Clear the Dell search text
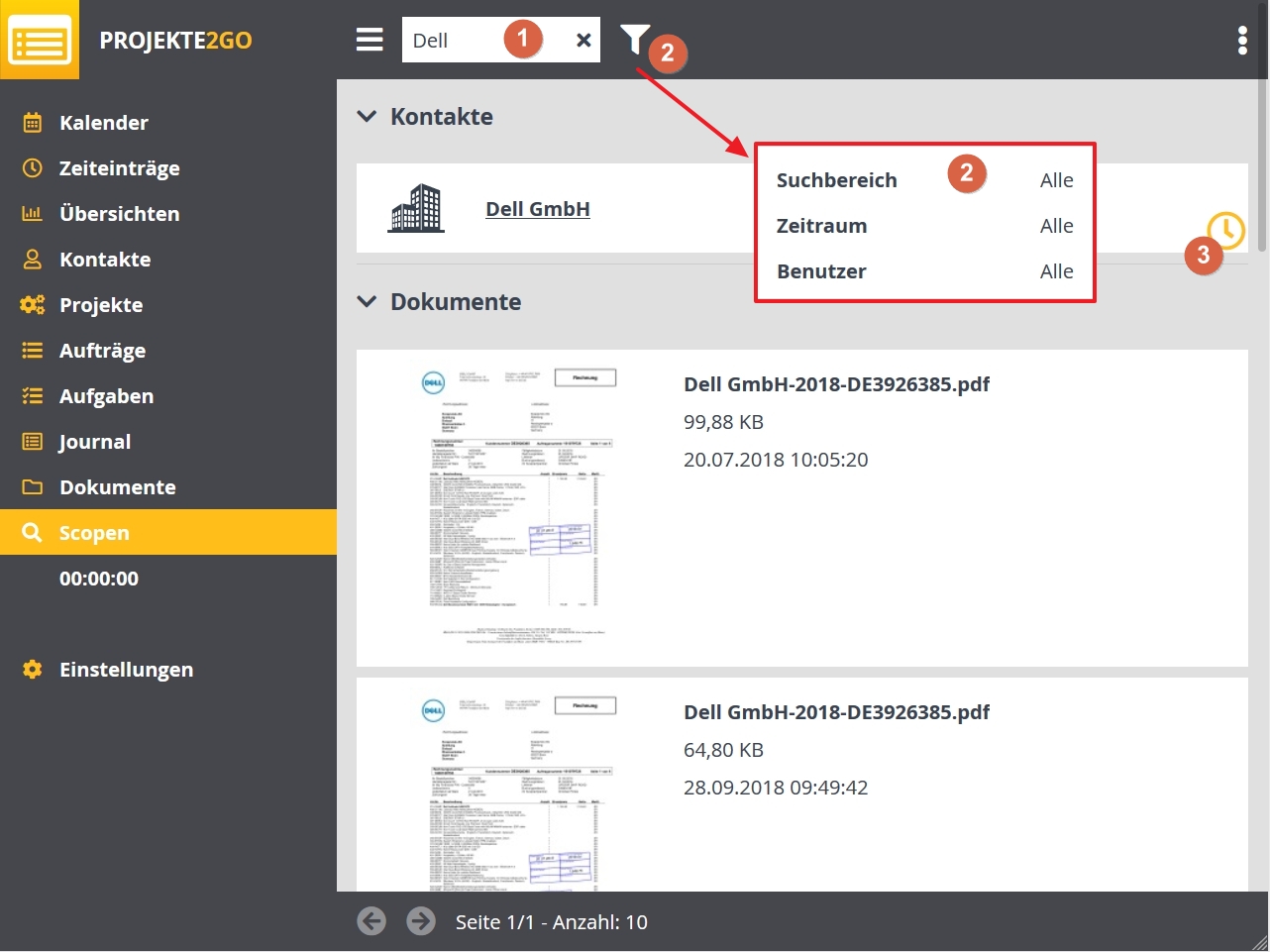Viewport: 1270px width, 952px height. (x=583, y=40)
